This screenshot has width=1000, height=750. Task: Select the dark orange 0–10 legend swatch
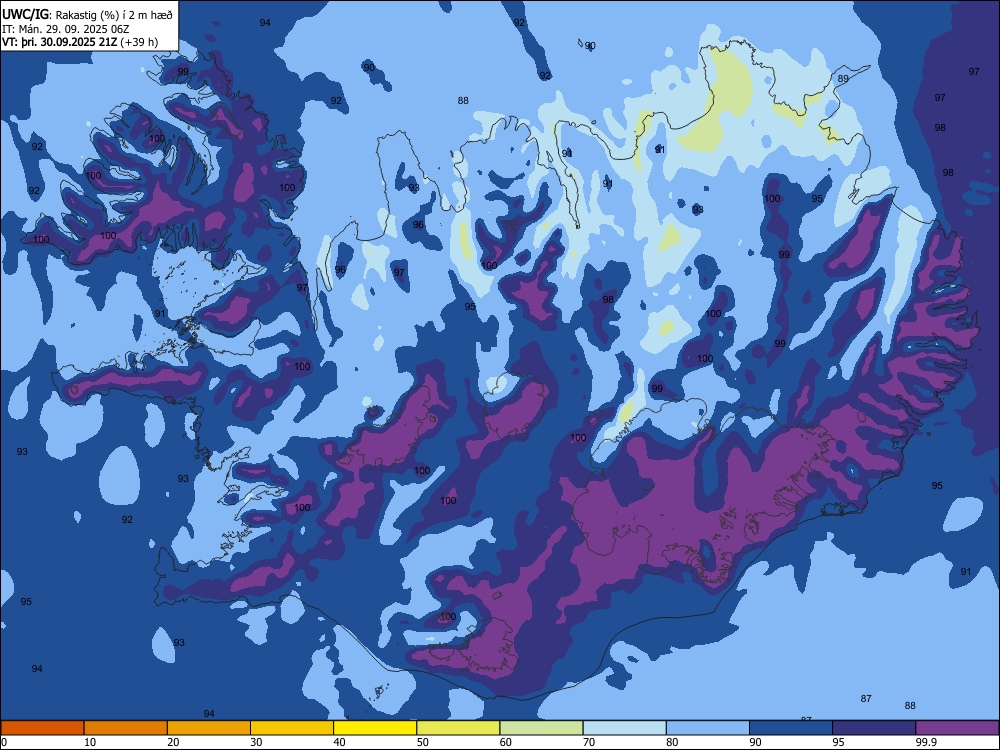coord(42,728)
